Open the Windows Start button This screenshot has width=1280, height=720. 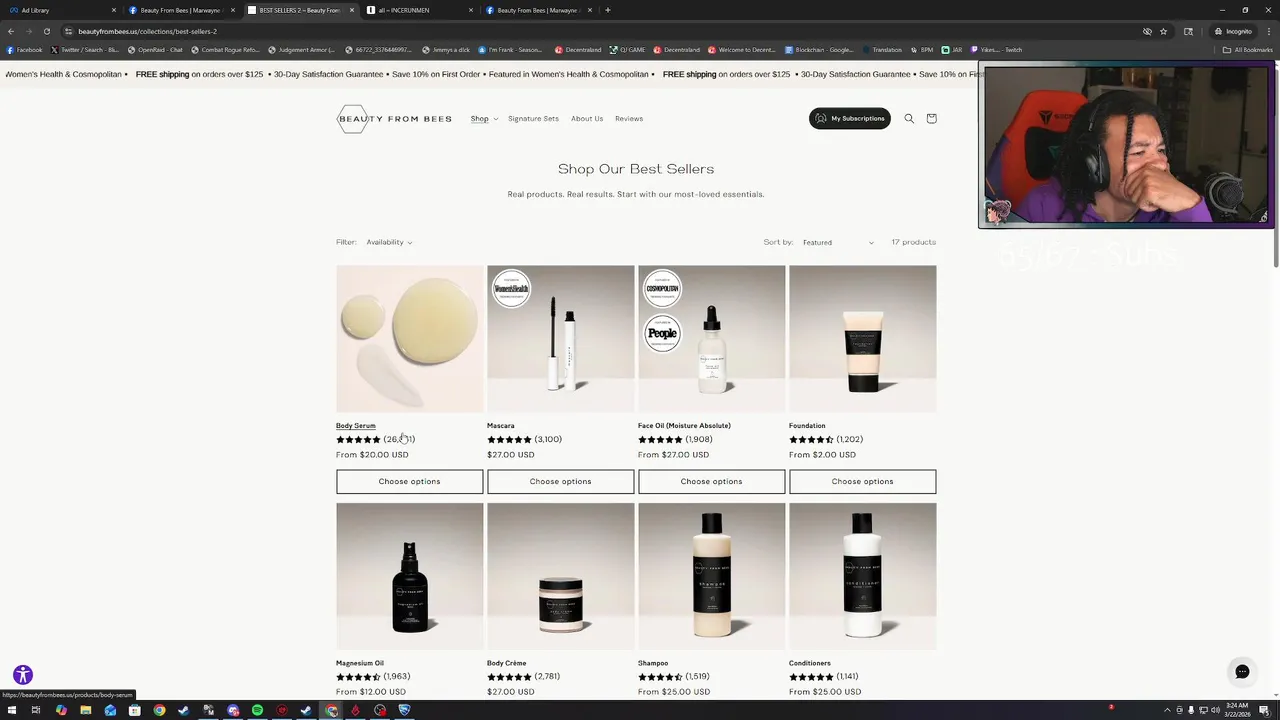tap(11, 710)
